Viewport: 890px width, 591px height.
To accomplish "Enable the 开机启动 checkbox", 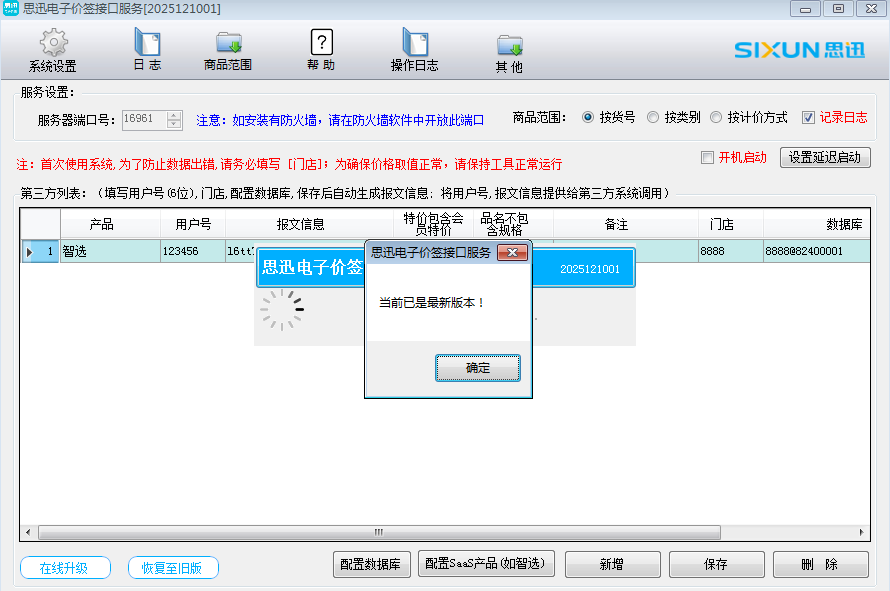I will pyautogui.click(x=707, y=157).
